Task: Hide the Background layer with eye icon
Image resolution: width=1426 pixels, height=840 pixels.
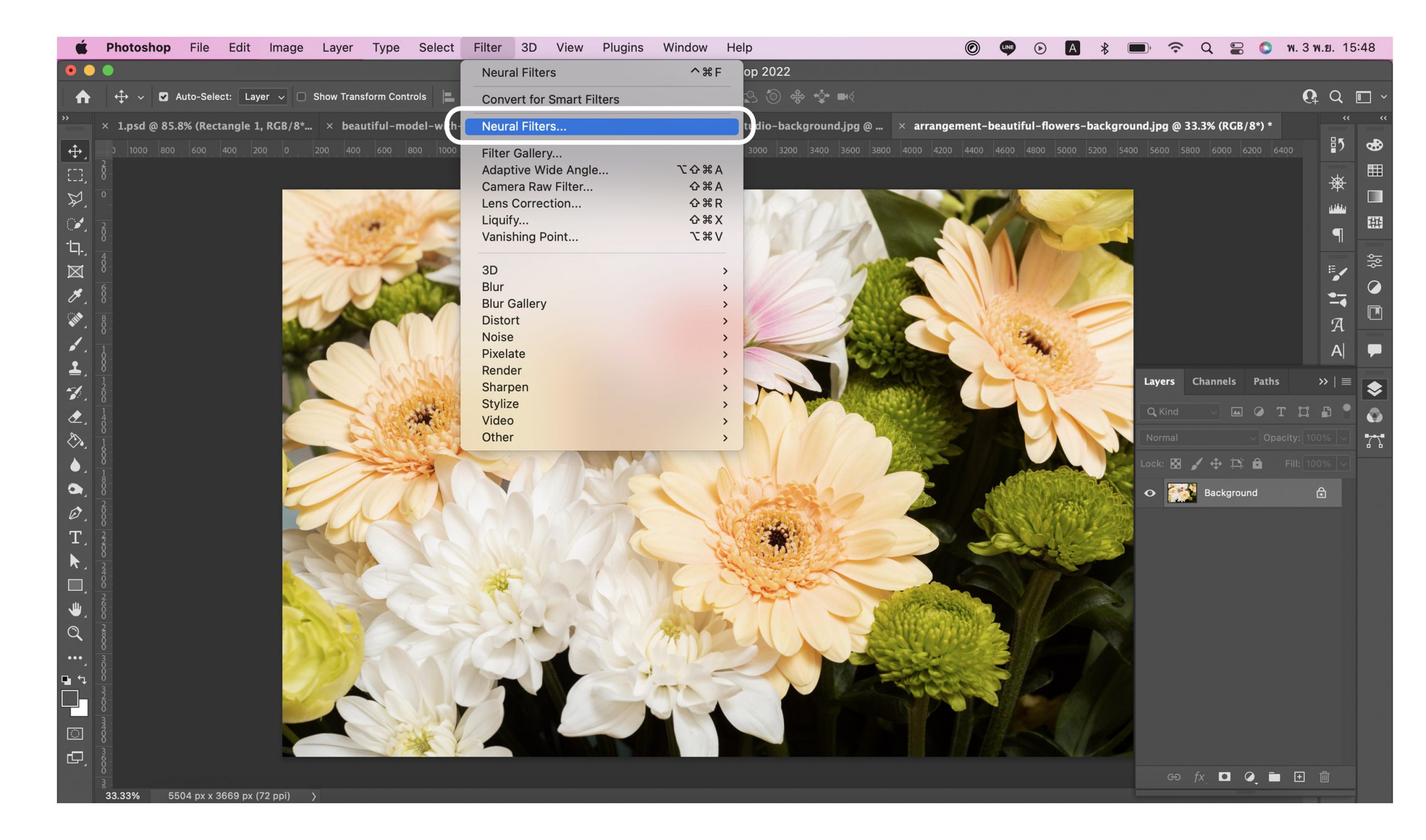Action: pos(1149,493)
